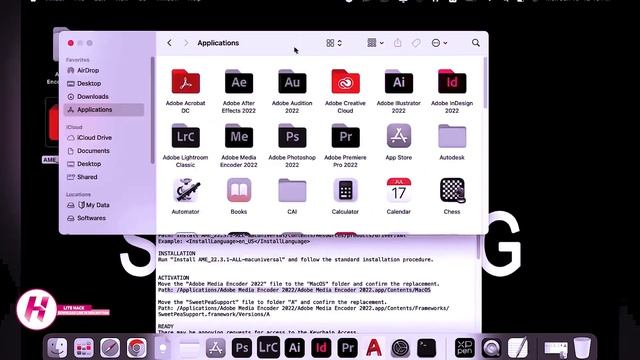Select Adobe Lightroom Classic in Finder
The height and width of the screenshot is (360, 640).
click(185, 136)
